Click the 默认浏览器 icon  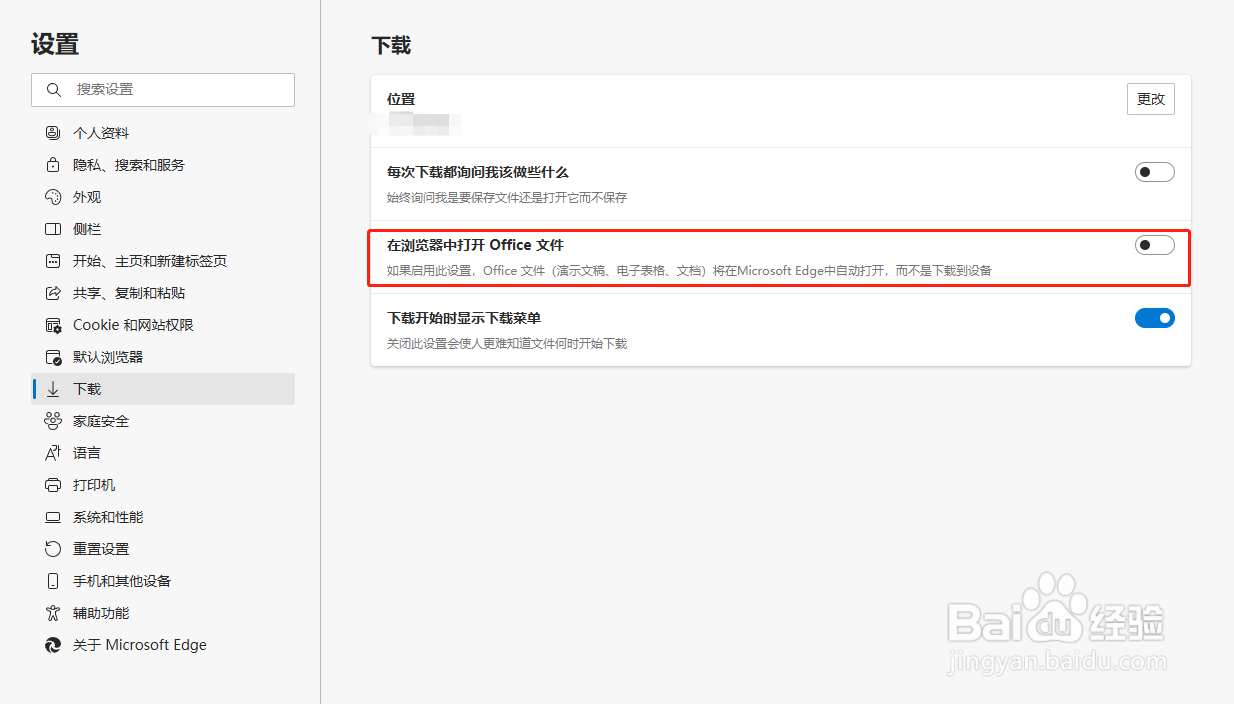53,357
